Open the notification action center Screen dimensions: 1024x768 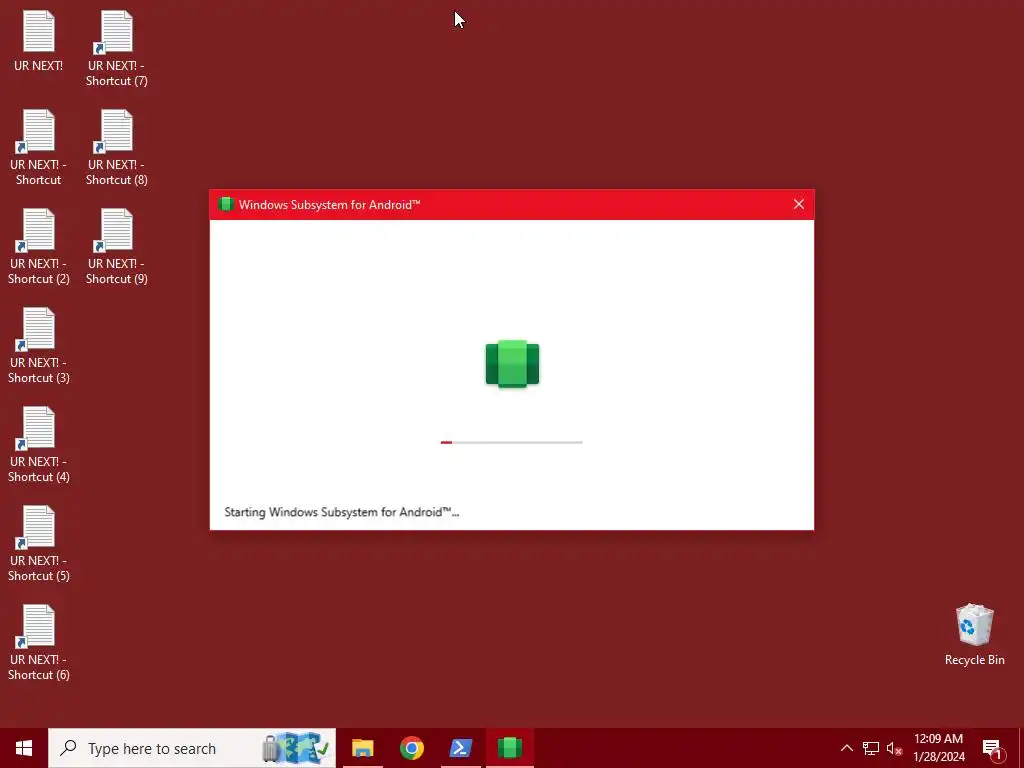pos(992,748)
